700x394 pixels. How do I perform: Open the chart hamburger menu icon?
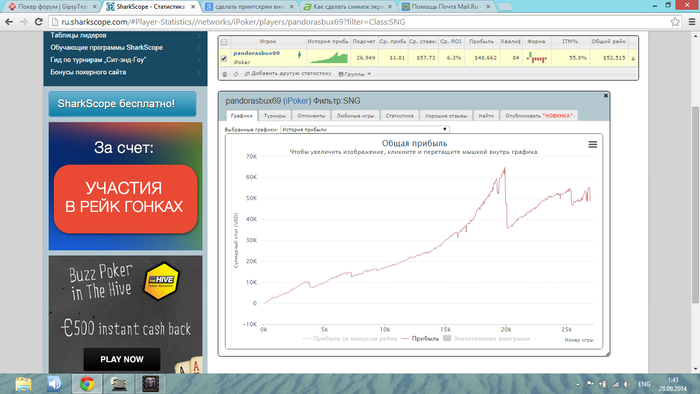(592, 145)
